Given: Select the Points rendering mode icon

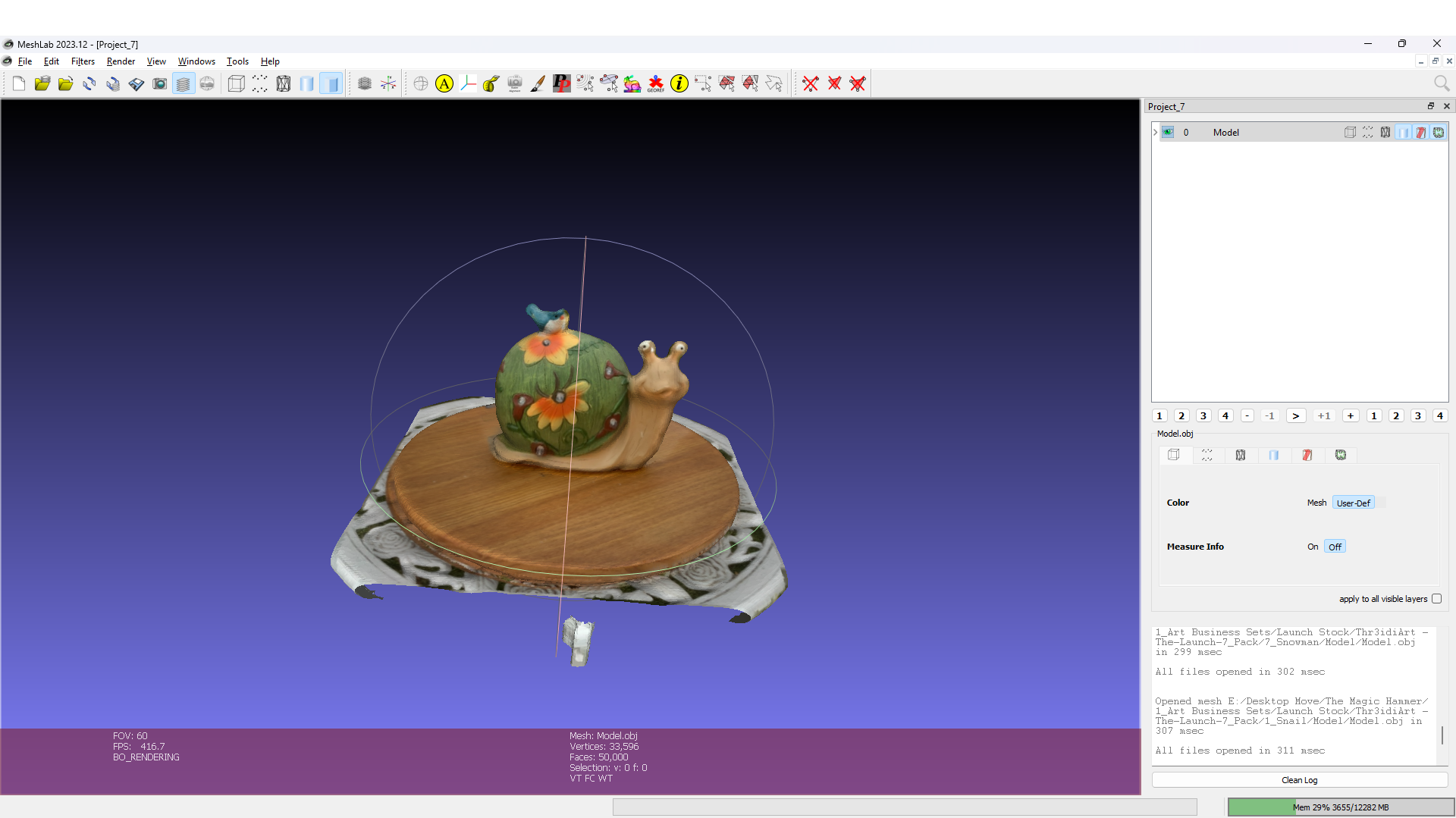Looking at the screenshot, I should tap(259, 84).
